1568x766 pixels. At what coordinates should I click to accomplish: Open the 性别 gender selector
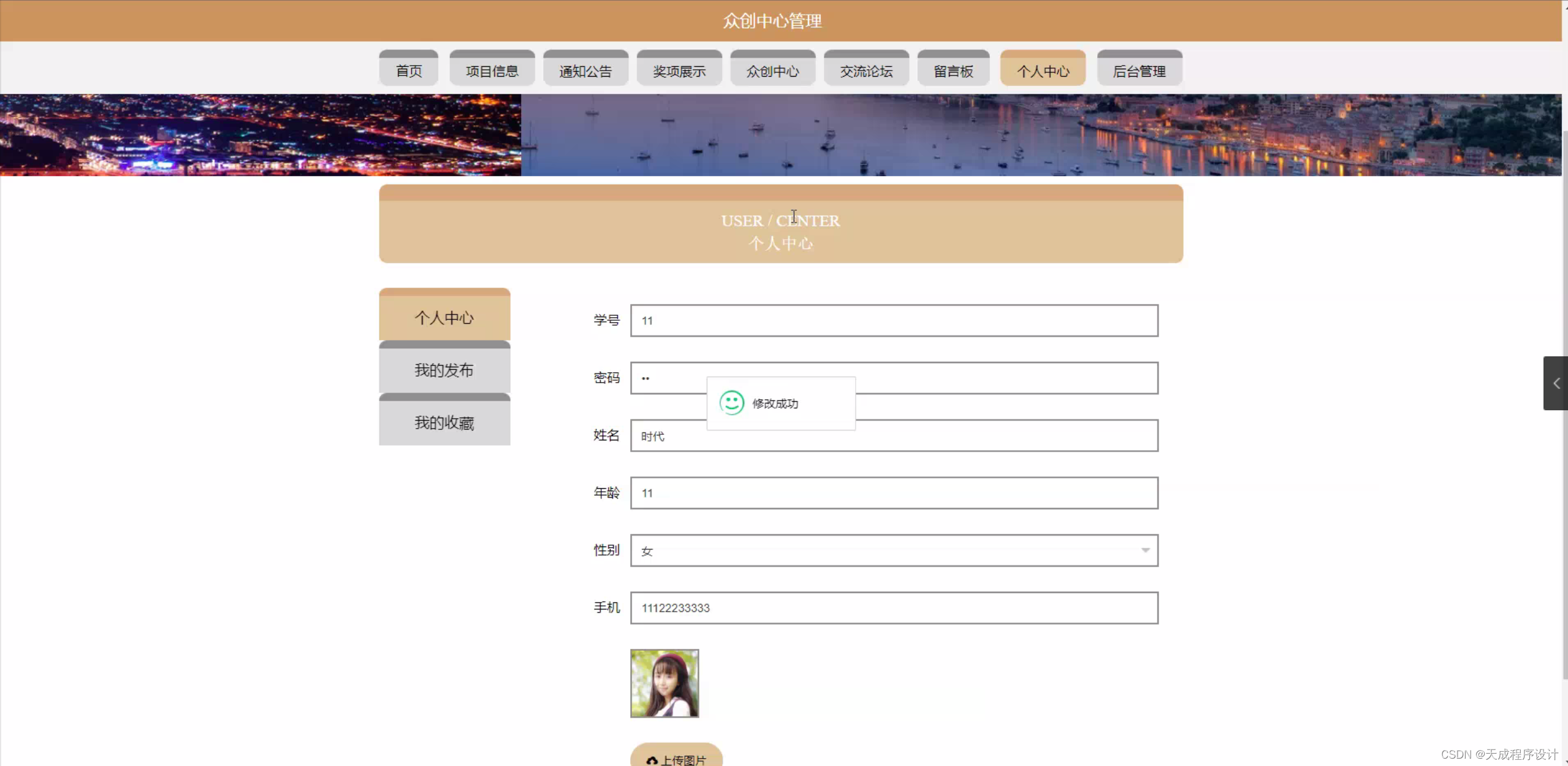(892, 550)
